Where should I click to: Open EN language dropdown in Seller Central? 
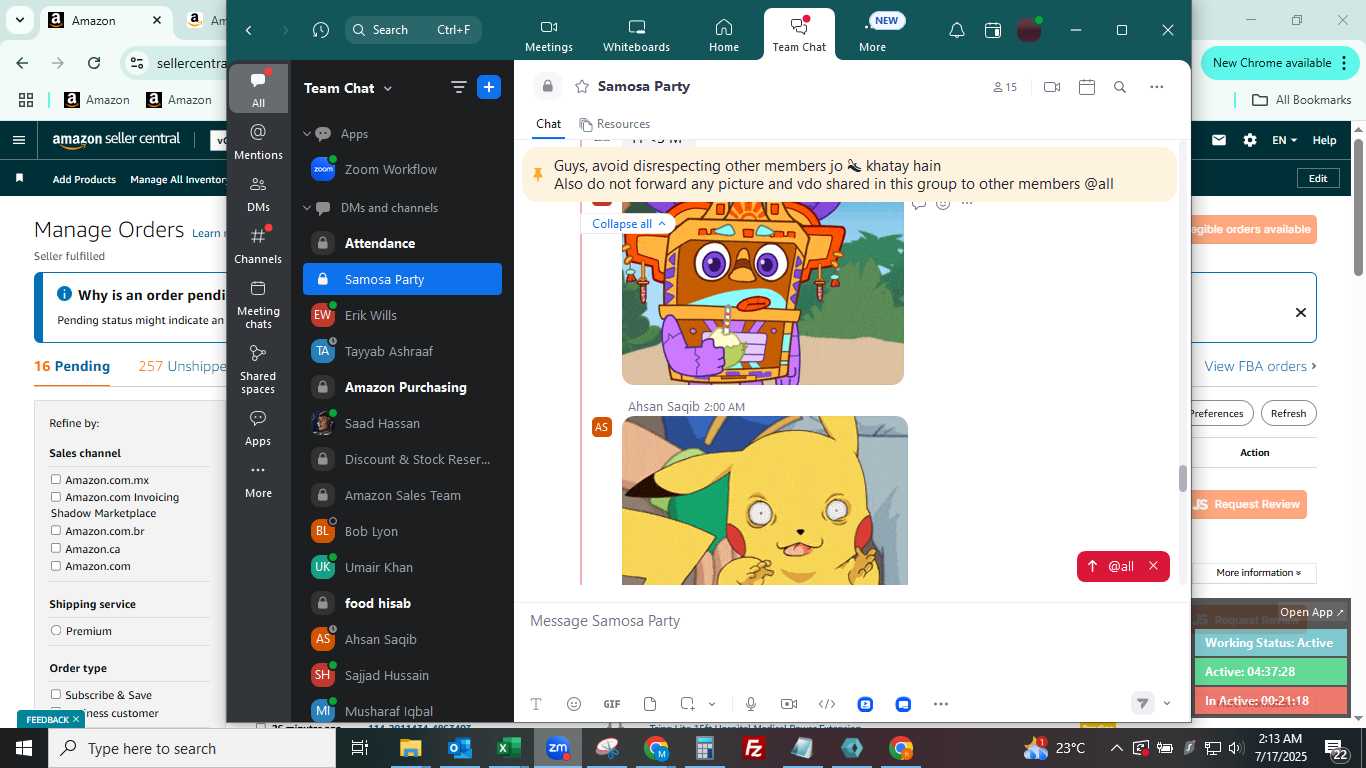coord(1284,141)
